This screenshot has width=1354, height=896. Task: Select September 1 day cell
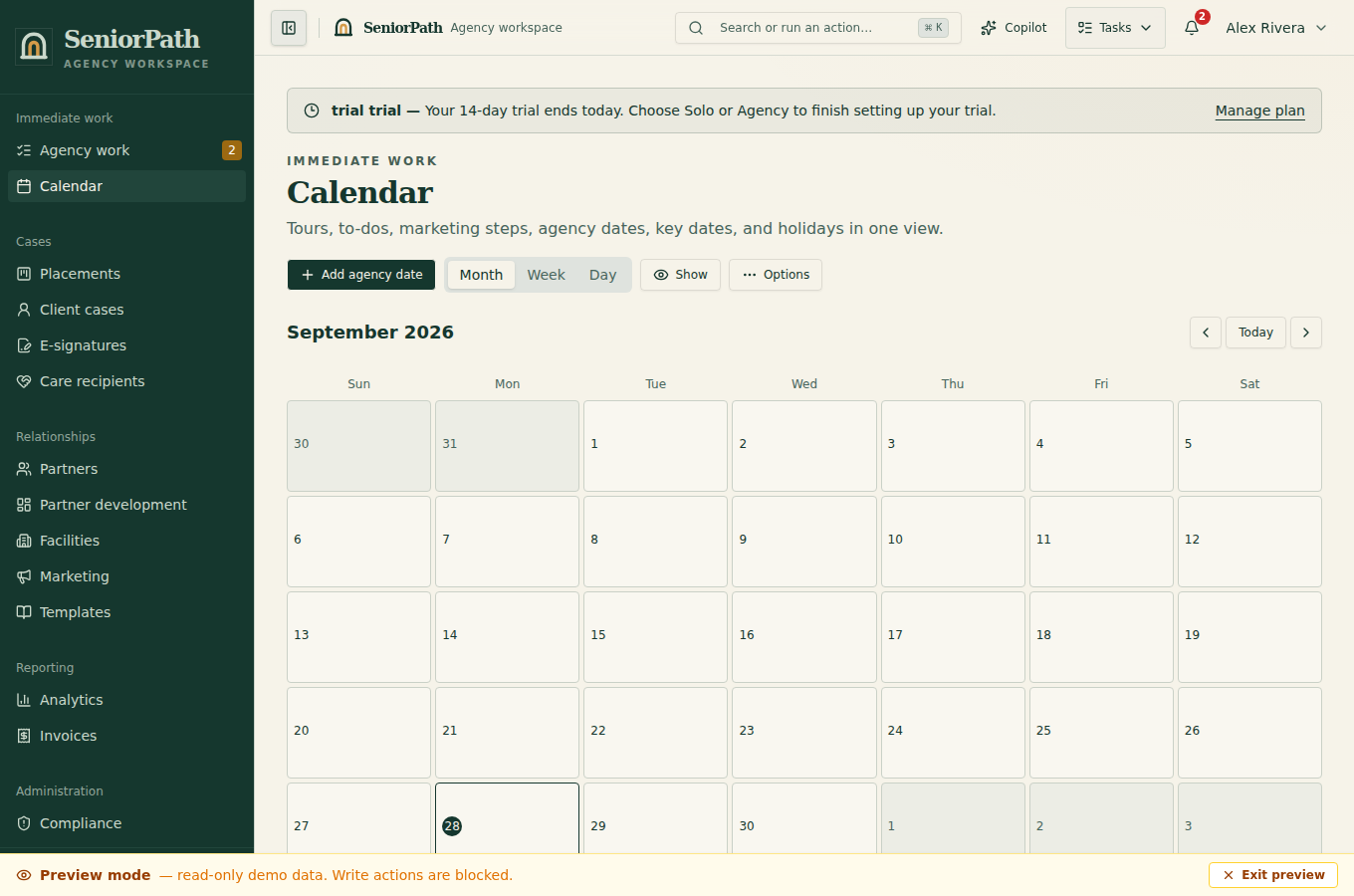click(x=655, y=446)
